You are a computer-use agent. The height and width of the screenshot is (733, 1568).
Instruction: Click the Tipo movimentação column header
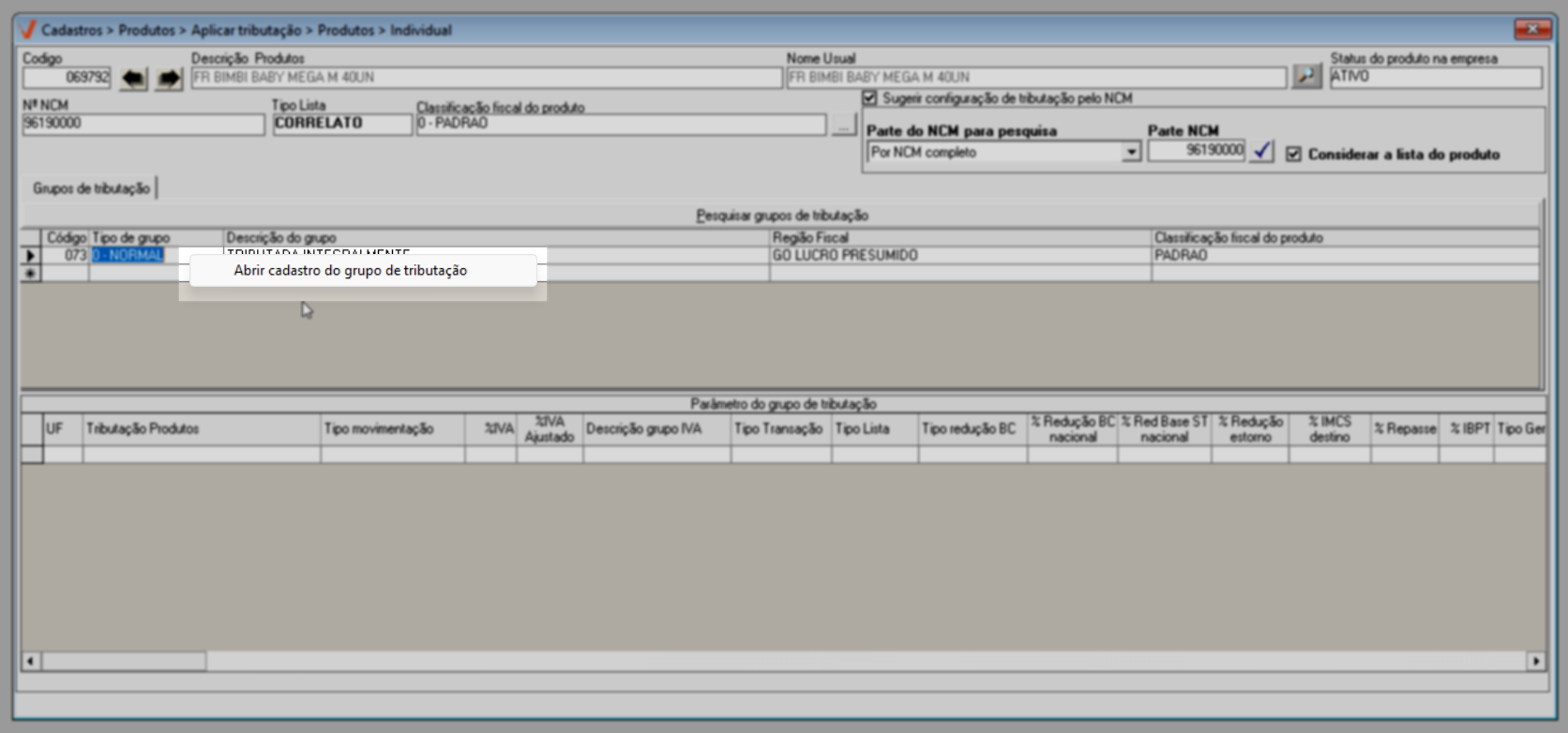click(393, 429)
